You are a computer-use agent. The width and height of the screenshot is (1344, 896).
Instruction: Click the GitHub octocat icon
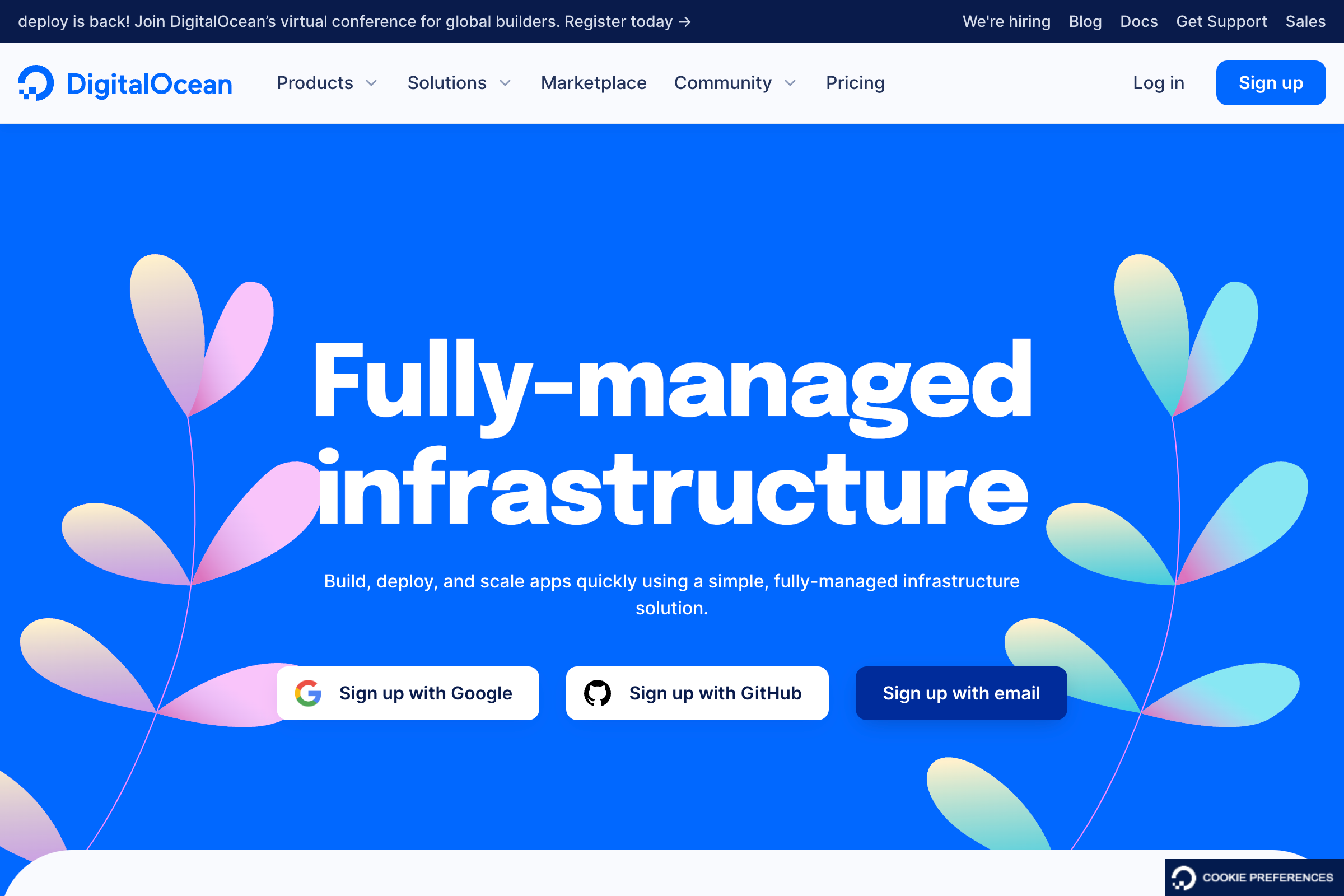(x=597, y=693)
